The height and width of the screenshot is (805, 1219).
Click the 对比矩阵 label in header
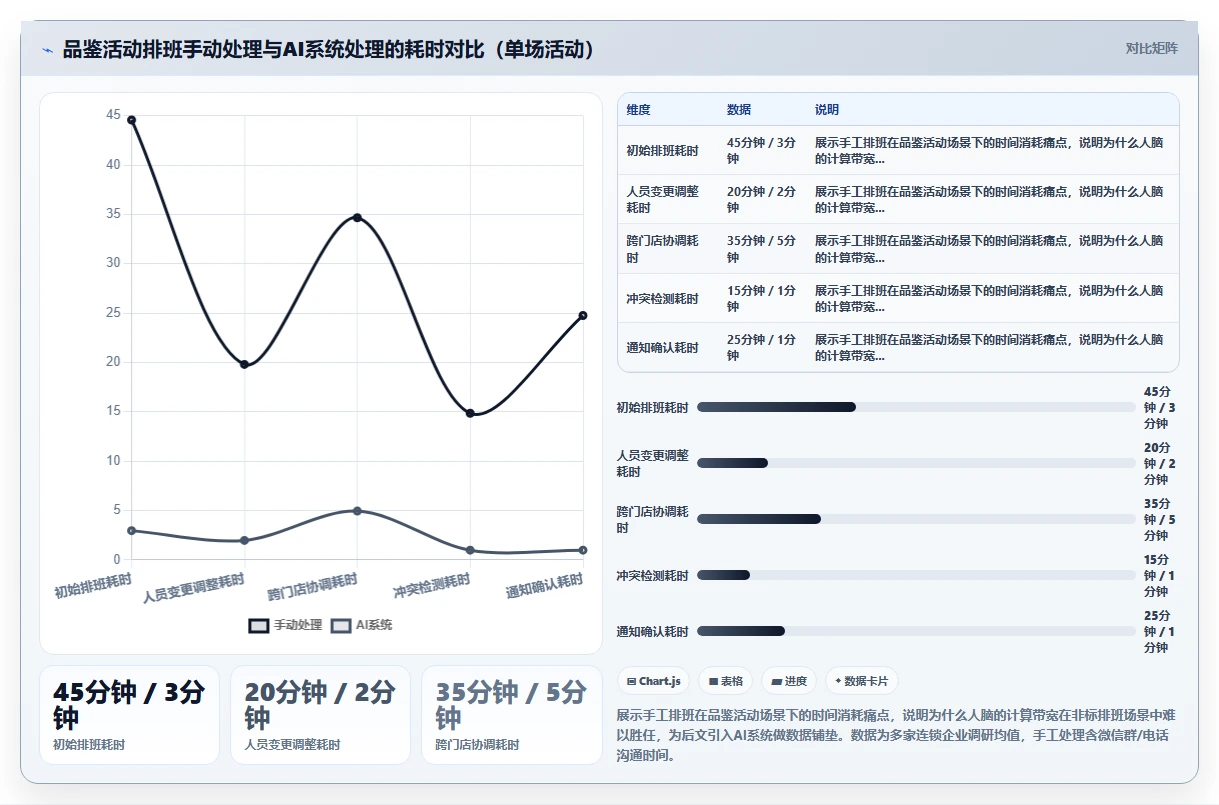(1151, 48)
